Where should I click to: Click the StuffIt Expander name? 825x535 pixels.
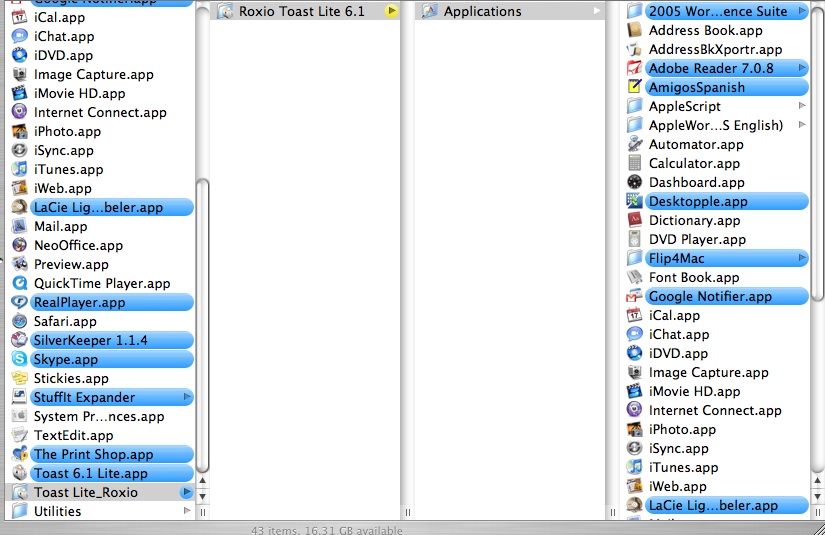(x=84, y=397)
